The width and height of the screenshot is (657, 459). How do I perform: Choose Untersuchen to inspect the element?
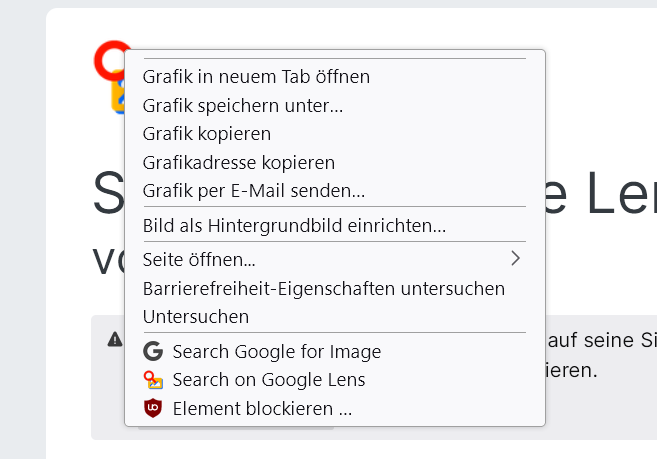click(196, 316)
